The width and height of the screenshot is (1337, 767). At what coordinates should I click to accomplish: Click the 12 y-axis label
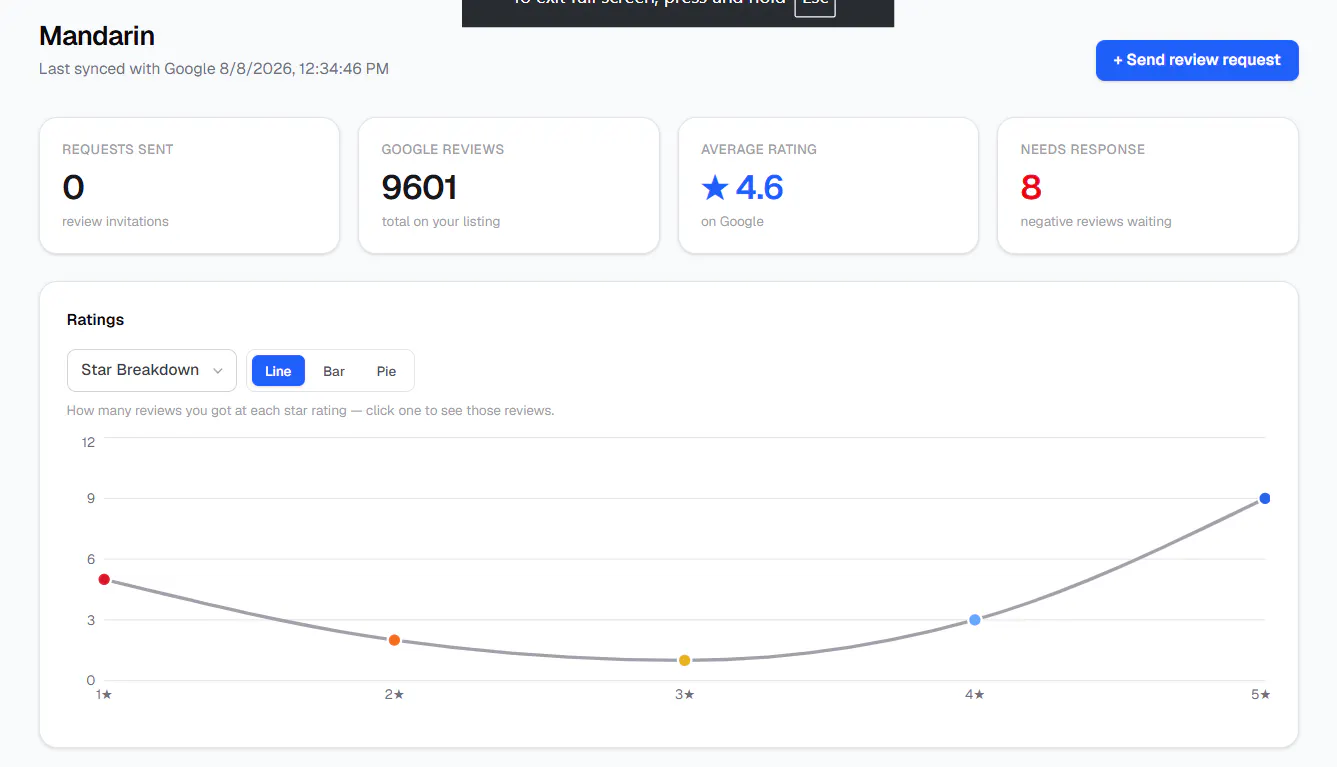click(88, 442)
